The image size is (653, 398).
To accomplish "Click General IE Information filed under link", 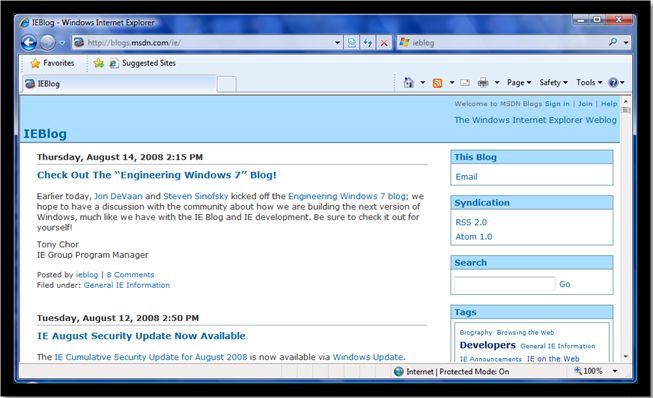I will point(127,285).
